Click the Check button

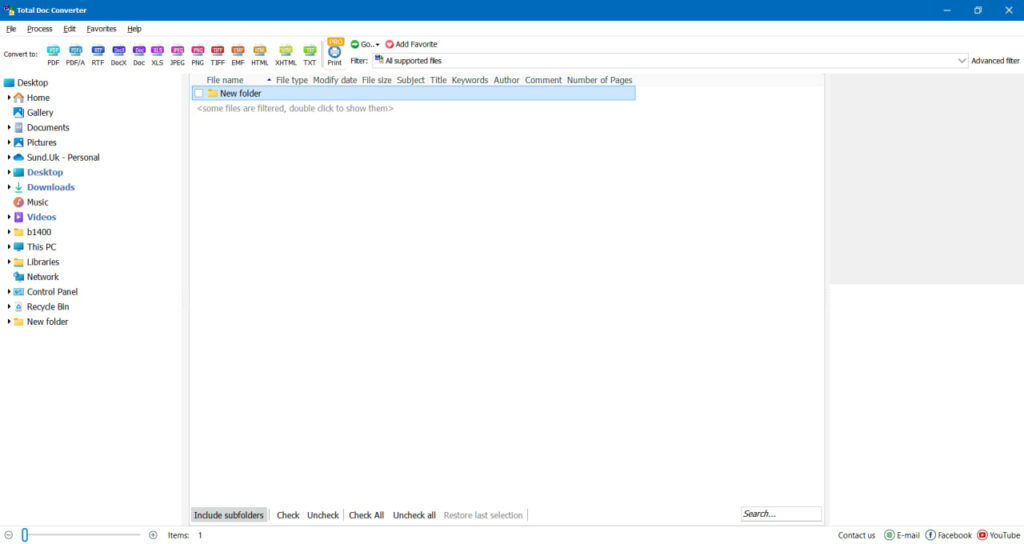click(287, 515)
